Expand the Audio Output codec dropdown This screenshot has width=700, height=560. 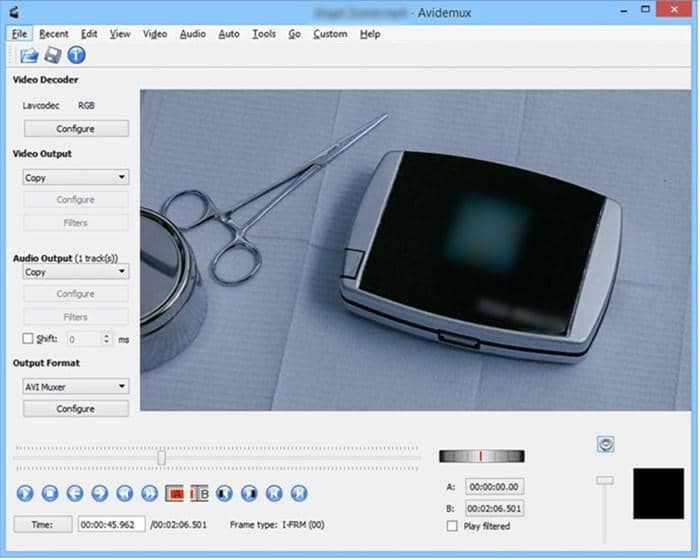(76, 272)
